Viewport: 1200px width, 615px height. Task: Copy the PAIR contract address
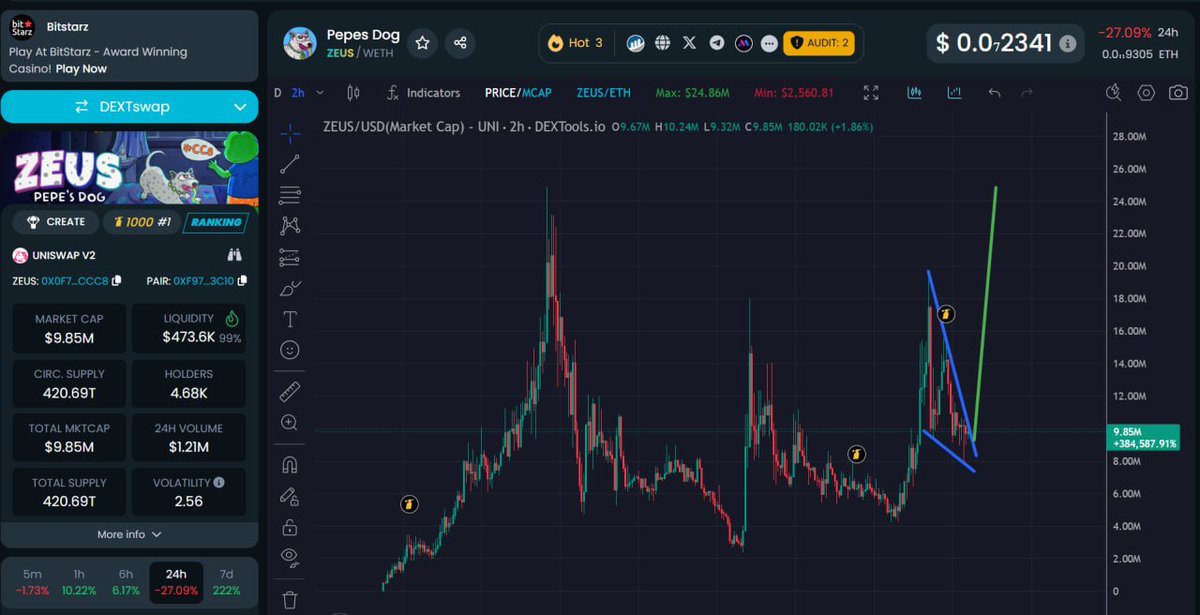[x=242, y=281]
